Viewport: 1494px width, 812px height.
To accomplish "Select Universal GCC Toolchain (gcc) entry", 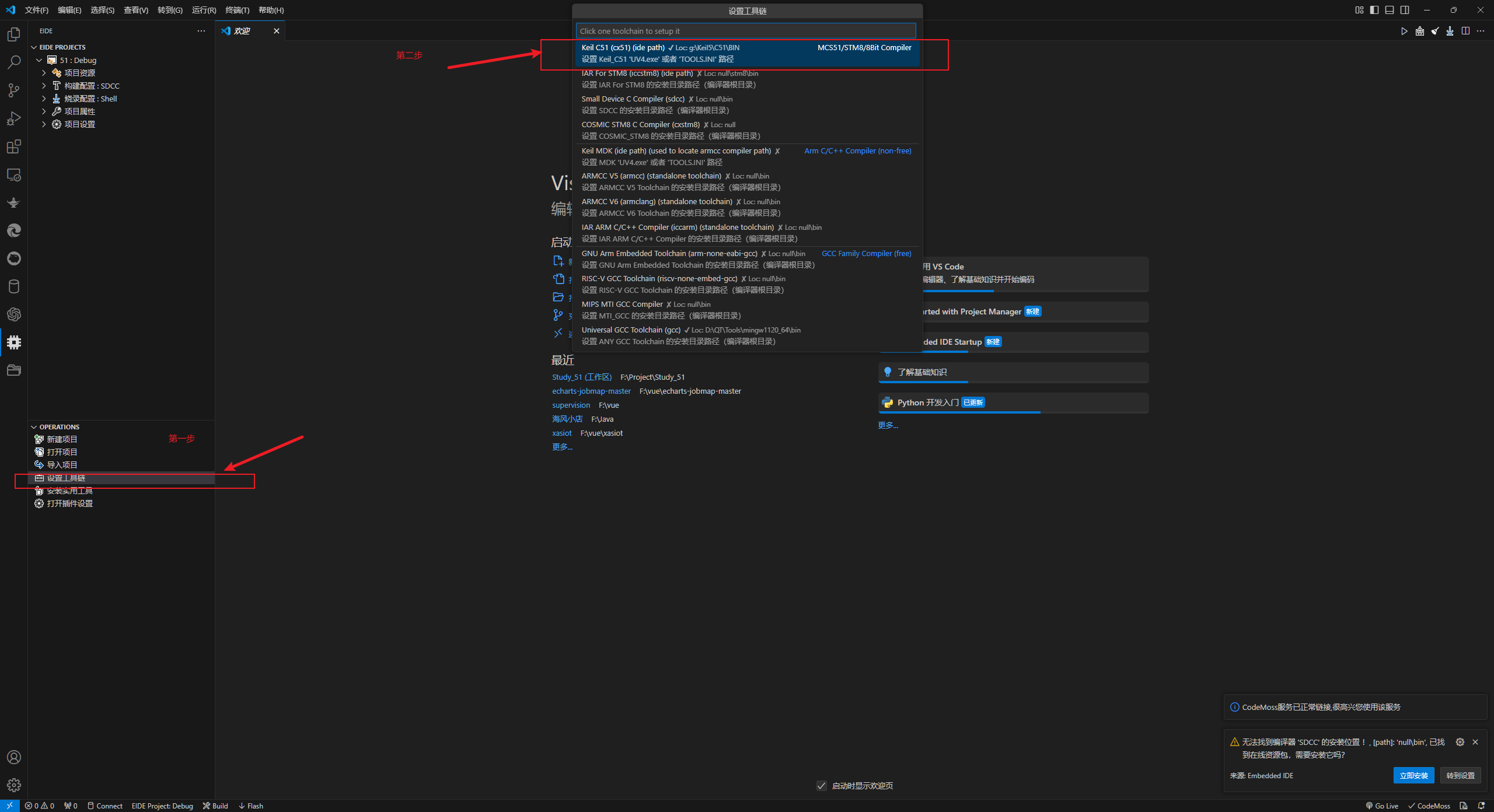I will pos(746,335).
